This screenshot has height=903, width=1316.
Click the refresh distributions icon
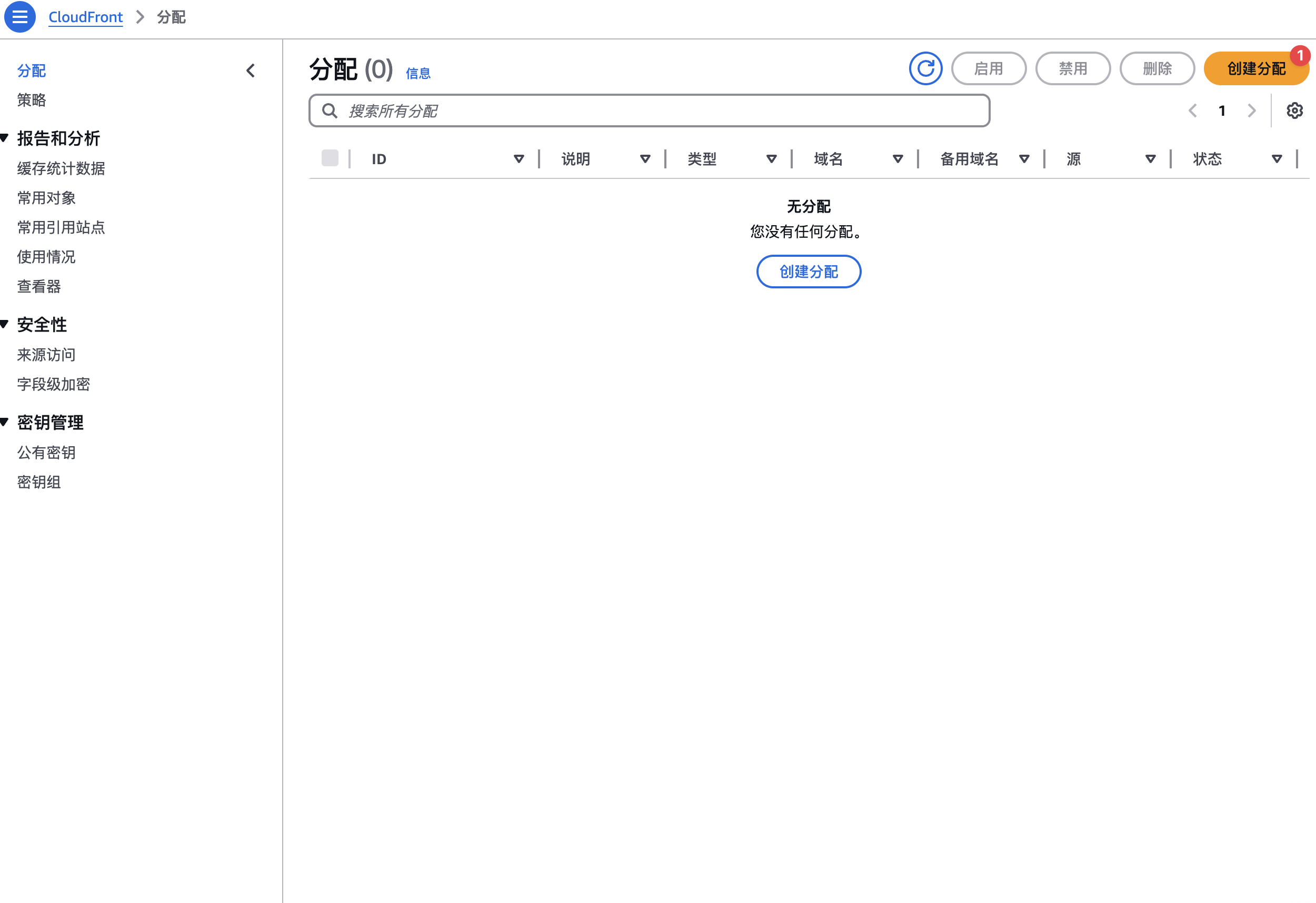pyautogui.click(x=925, y=68)
